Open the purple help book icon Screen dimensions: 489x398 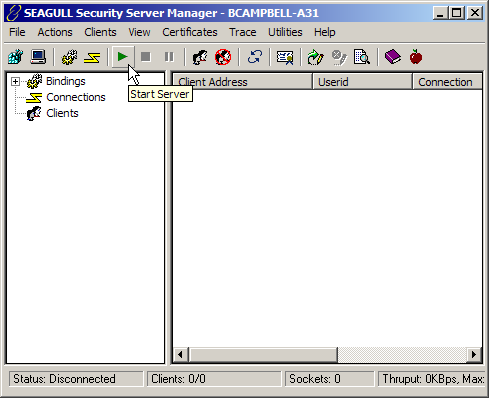point(393,57)
